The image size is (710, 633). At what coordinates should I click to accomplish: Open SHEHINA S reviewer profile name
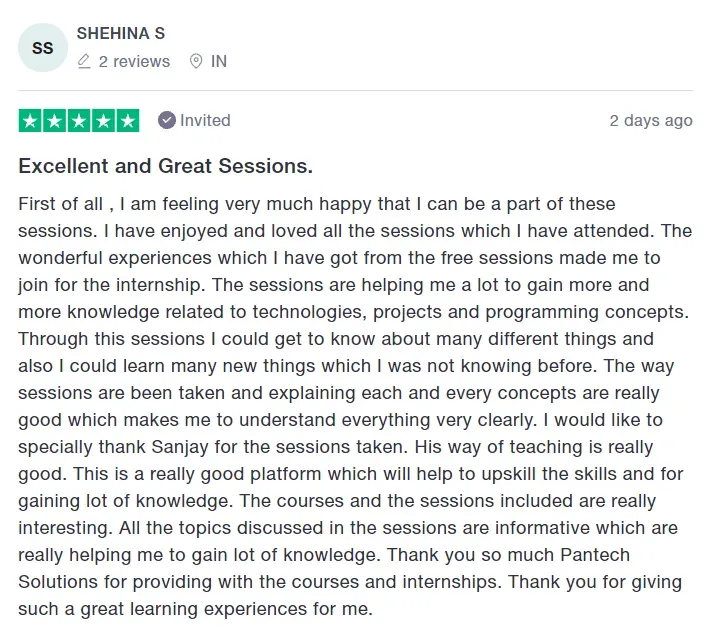tap(120, 34)
